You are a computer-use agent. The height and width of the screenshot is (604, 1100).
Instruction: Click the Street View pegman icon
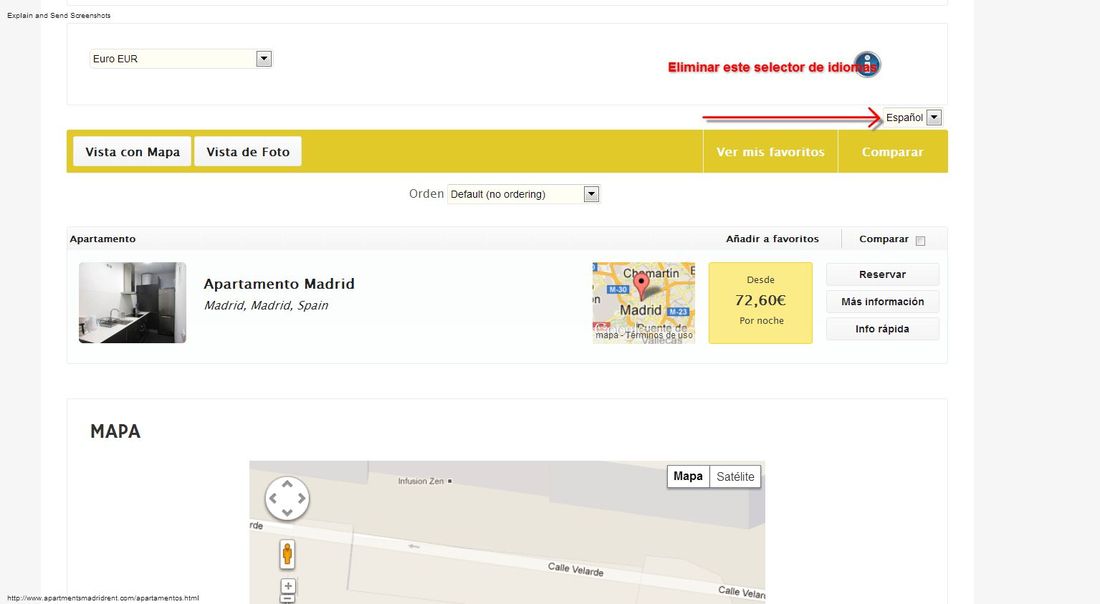point(287,554)
